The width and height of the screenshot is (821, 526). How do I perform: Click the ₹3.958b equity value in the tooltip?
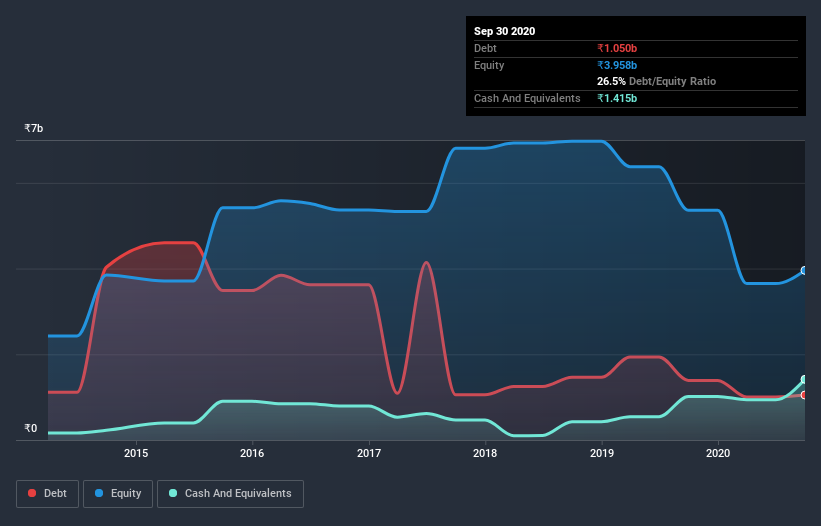click(x=617, y=65)
